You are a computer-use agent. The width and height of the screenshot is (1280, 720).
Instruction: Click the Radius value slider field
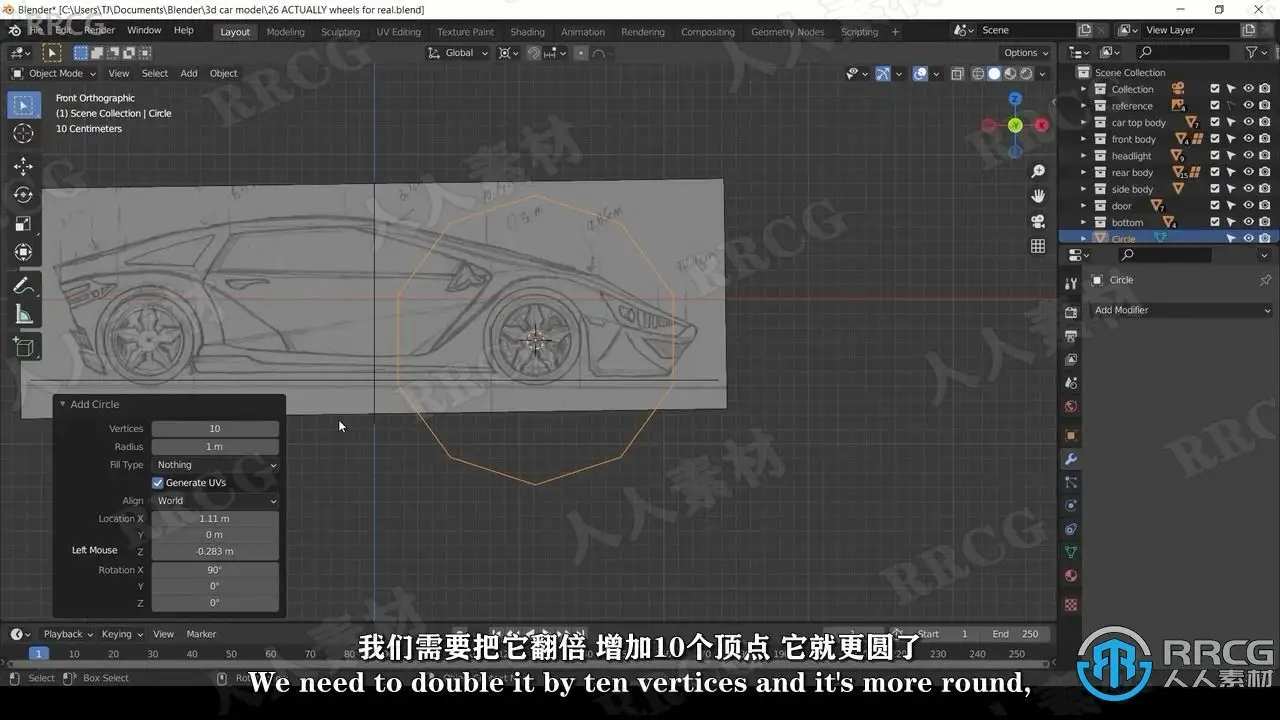click(215, 447)
